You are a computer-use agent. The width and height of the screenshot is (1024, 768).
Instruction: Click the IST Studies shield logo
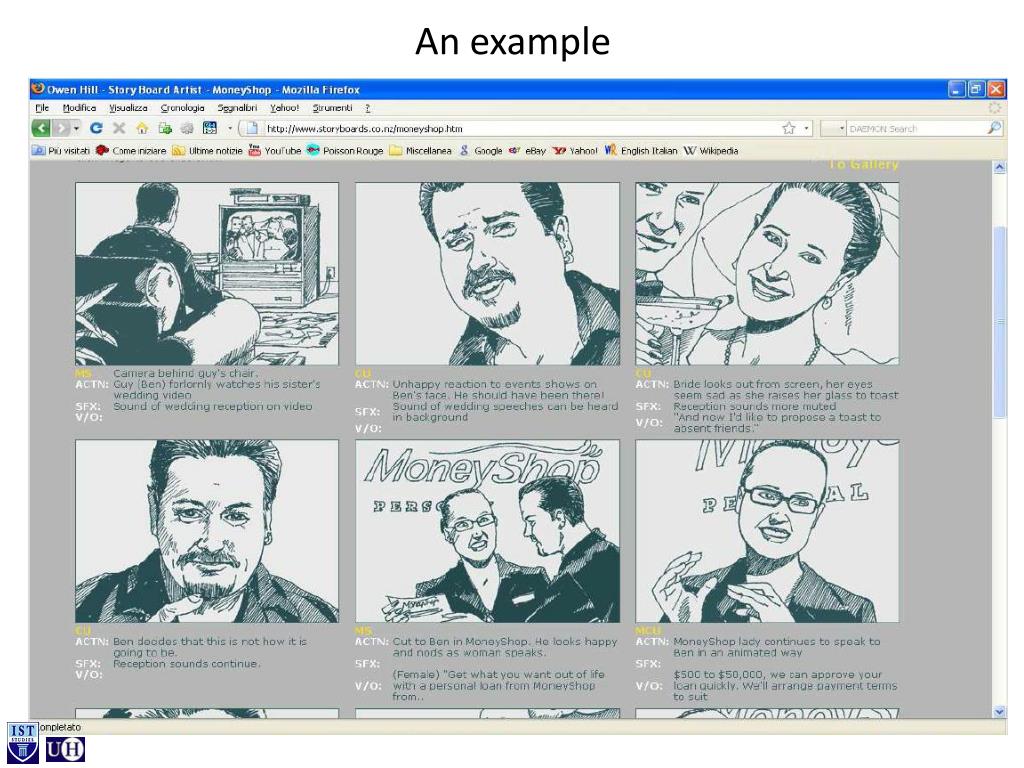[x=23, y=743]
